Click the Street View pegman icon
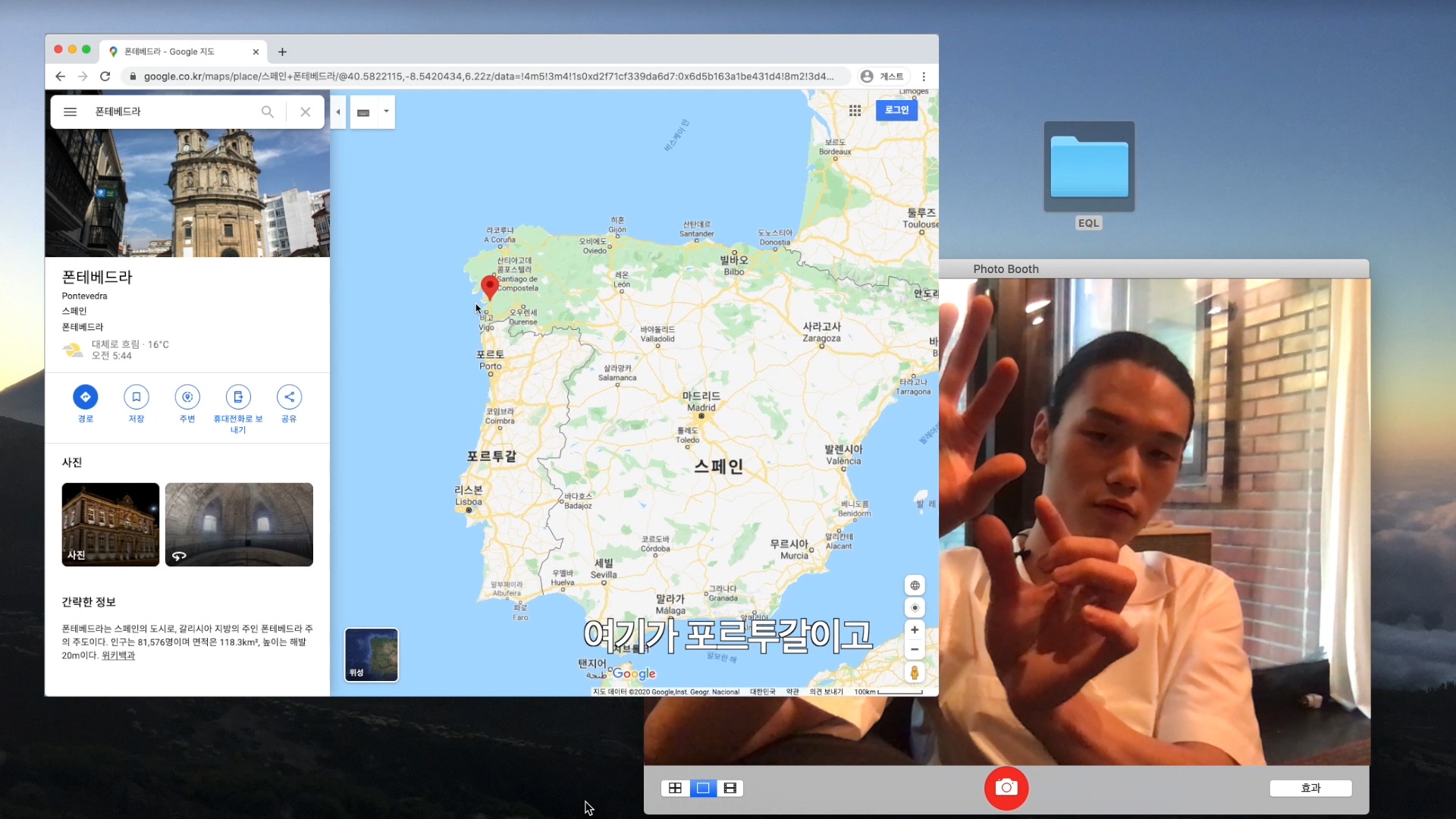 [915, 673]
